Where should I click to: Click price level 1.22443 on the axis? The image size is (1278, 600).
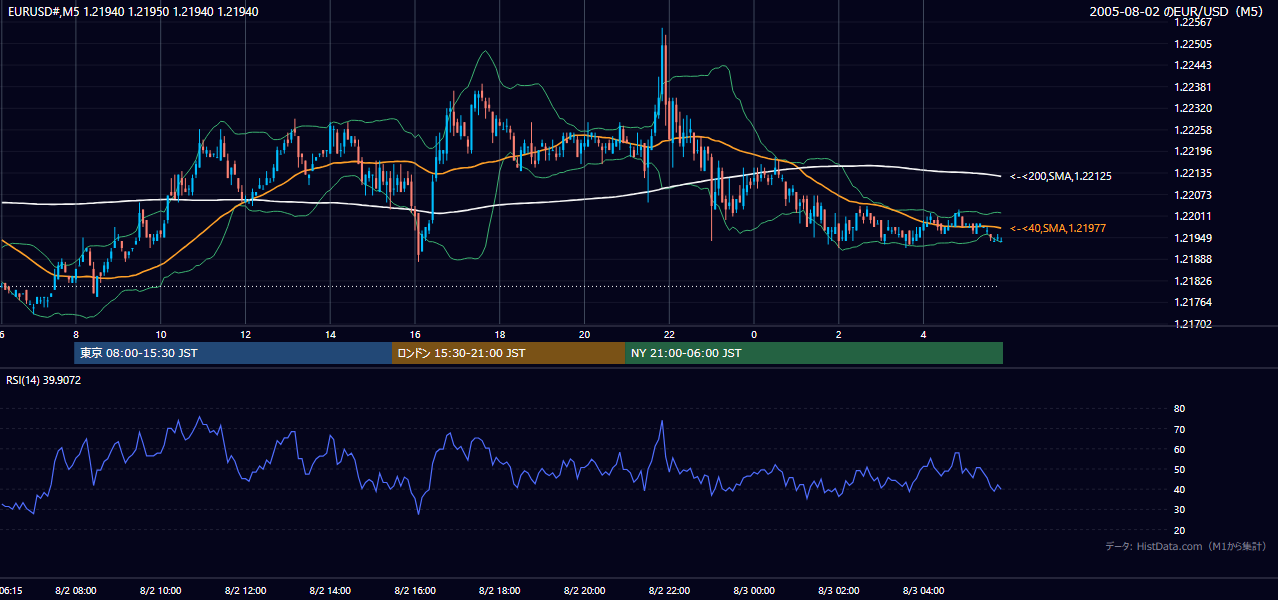(x=1193, y=65)
